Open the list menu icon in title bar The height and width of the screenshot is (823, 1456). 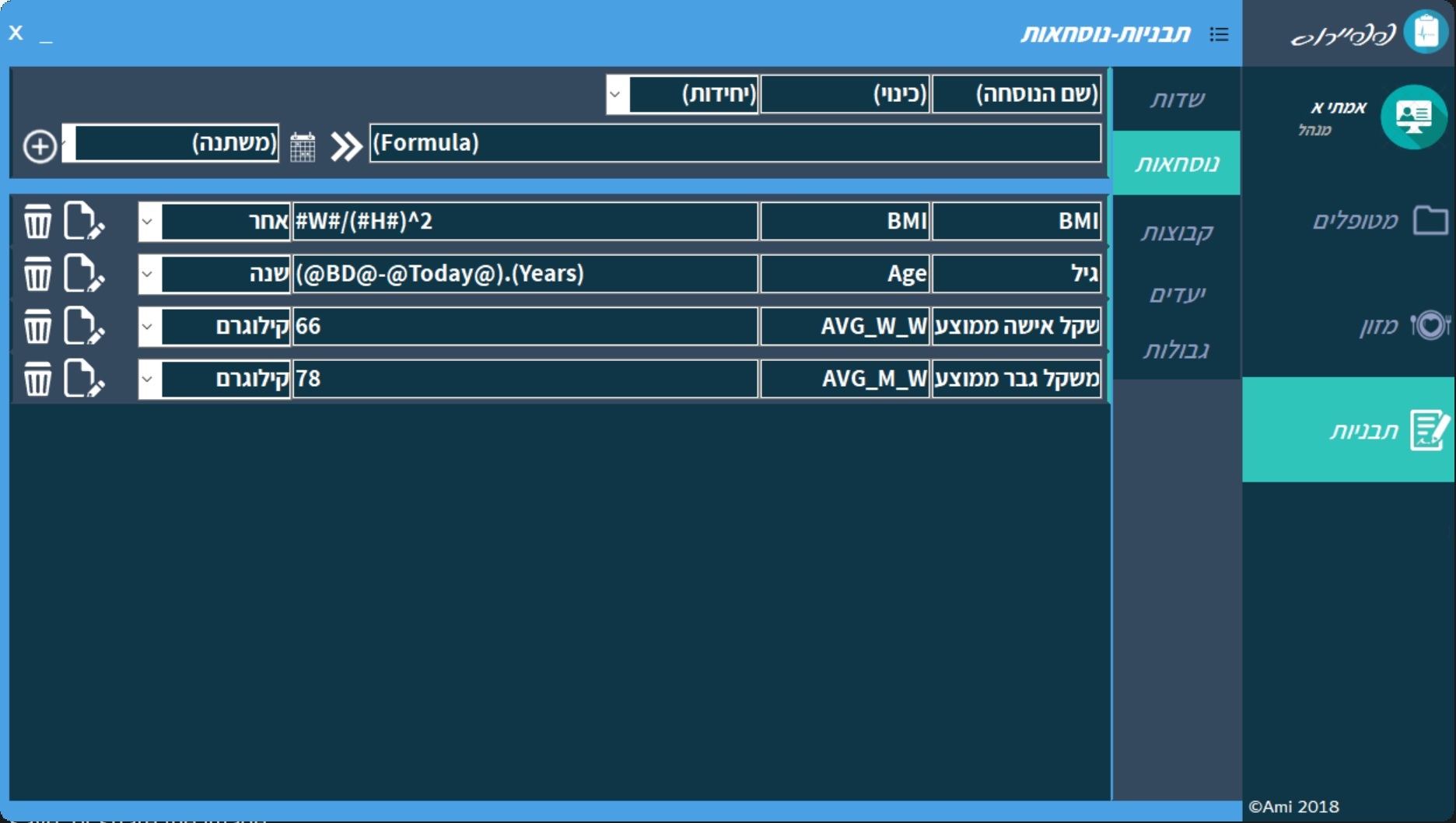1219,34
